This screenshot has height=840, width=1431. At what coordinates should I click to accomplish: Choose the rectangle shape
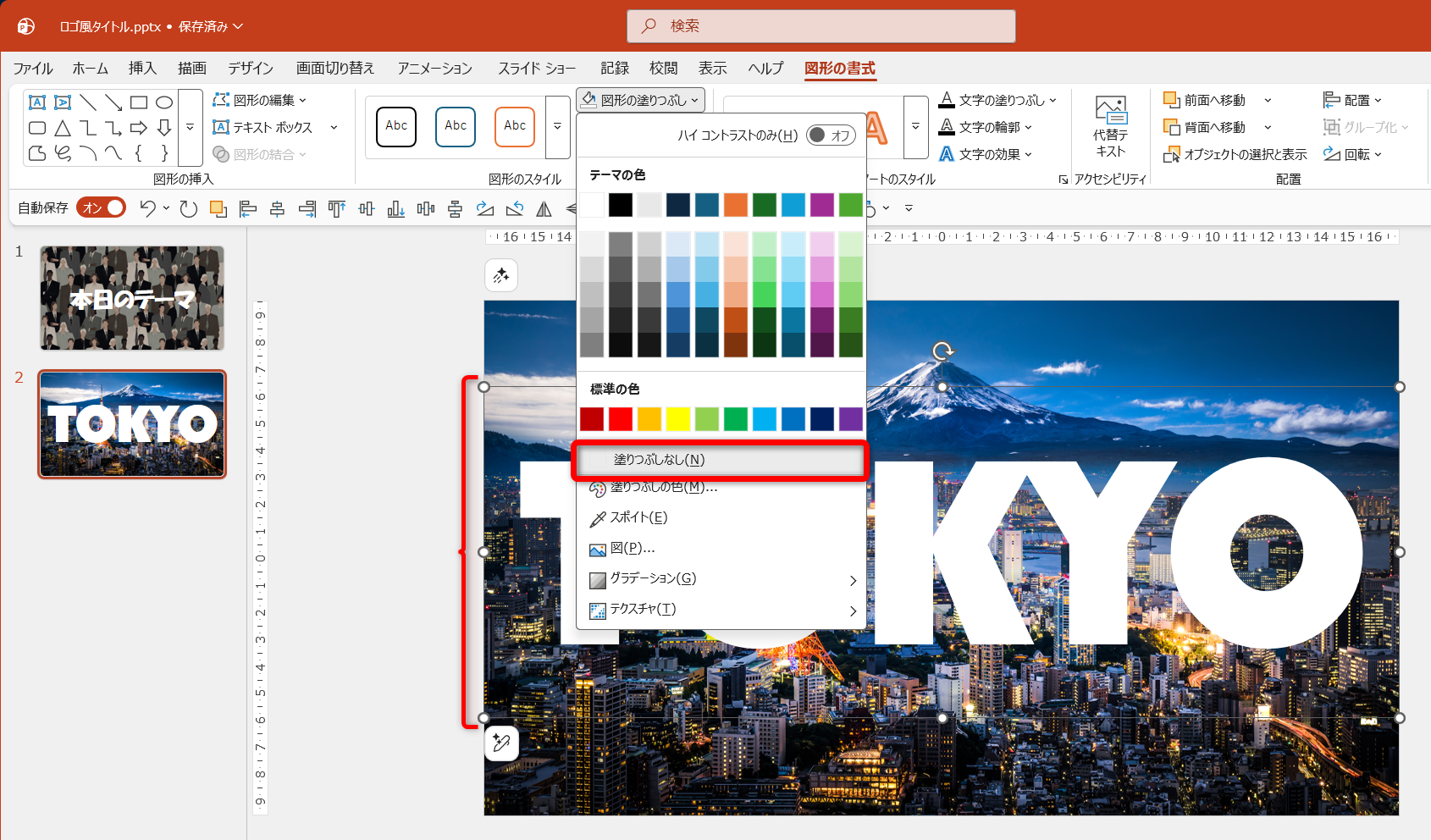pyautogui.click(x=139, y=102)
